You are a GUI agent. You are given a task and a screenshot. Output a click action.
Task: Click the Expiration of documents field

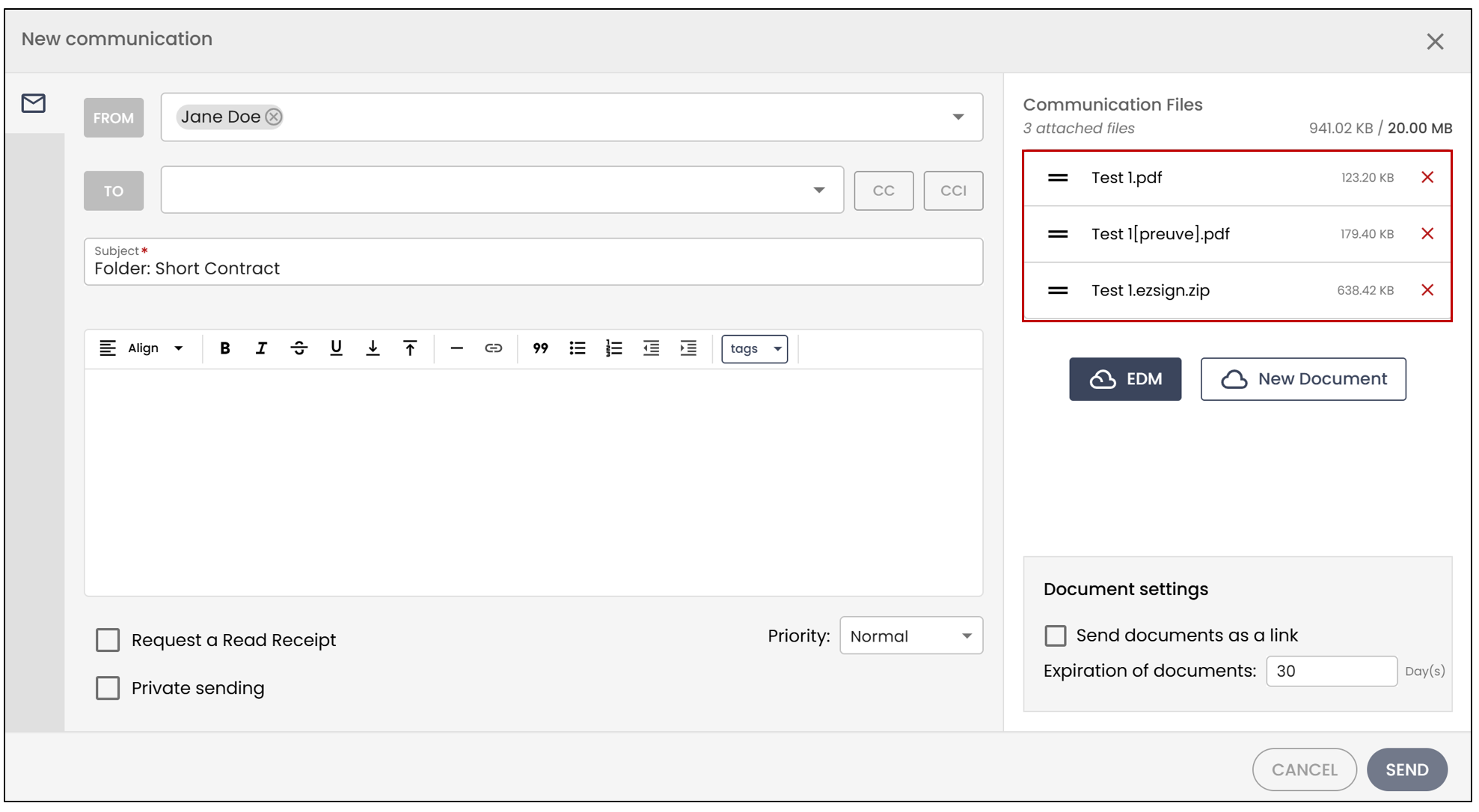tap(1331, 671)
